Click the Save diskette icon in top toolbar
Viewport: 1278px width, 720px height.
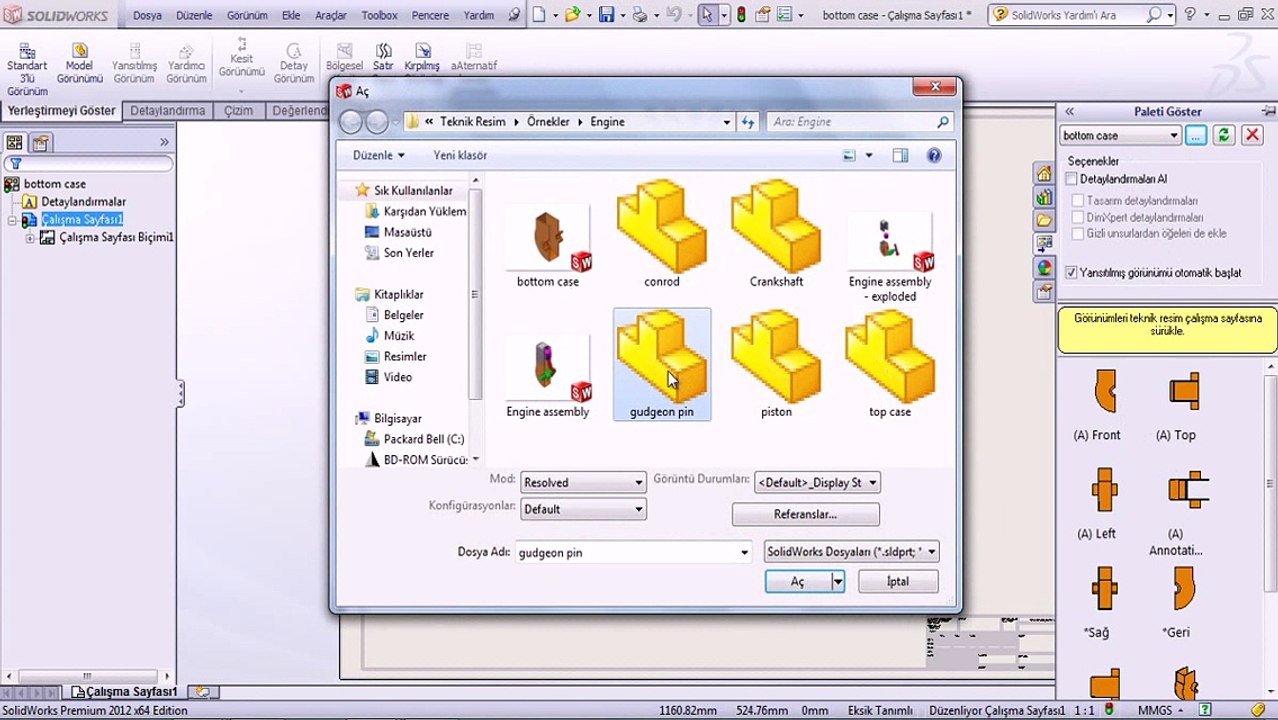606,15
